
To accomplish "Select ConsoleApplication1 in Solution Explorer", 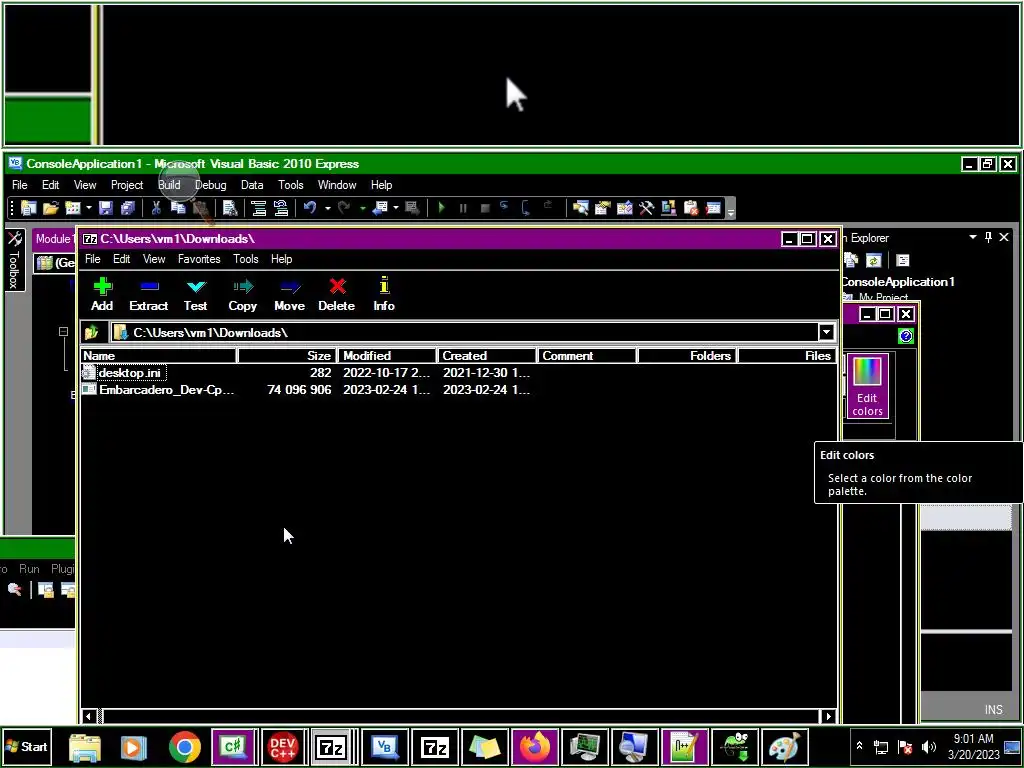I will click(898, 282).
